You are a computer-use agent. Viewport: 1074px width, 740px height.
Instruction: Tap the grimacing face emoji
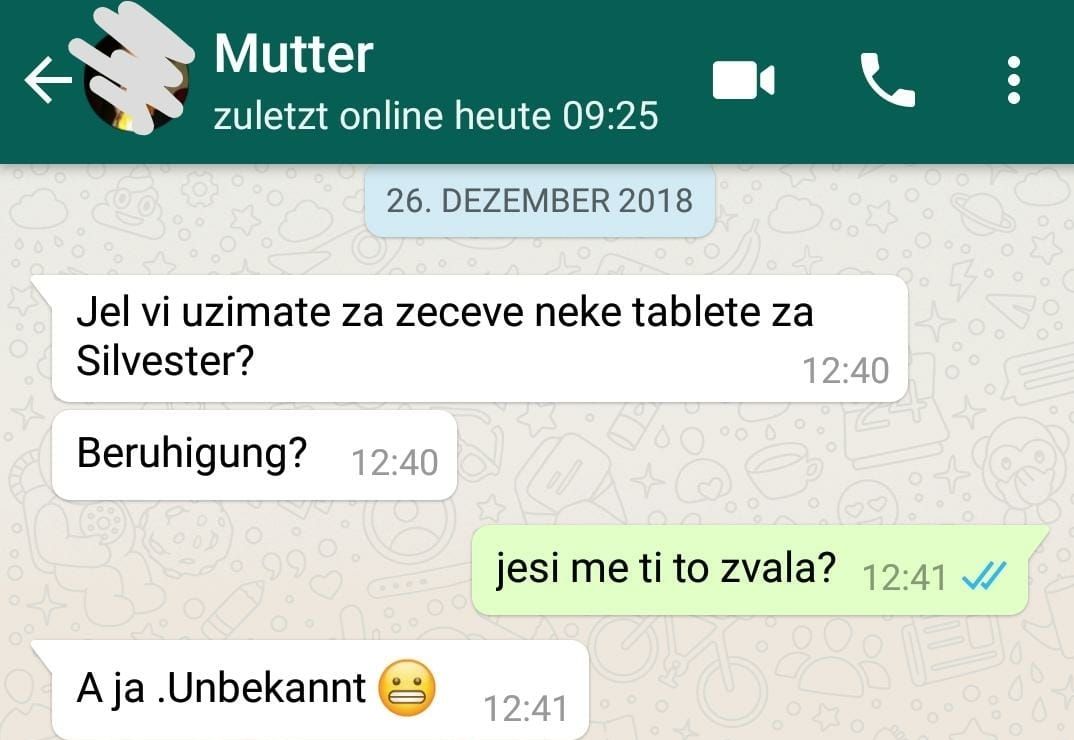click(x=407, y=688)
